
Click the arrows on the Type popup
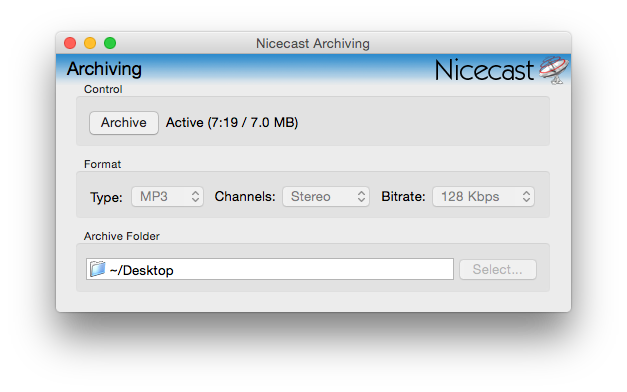[x=195, y=197]
